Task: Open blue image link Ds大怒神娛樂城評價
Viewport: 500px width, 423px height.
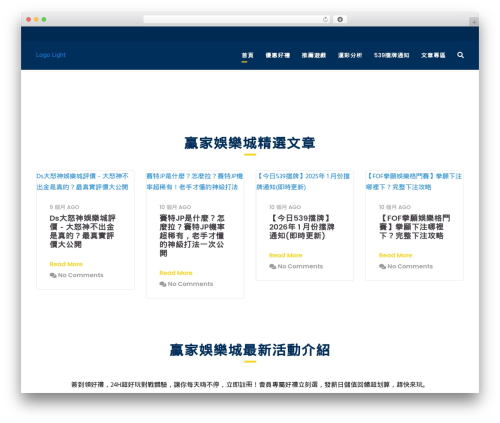Action: click(x=82, y=181)
